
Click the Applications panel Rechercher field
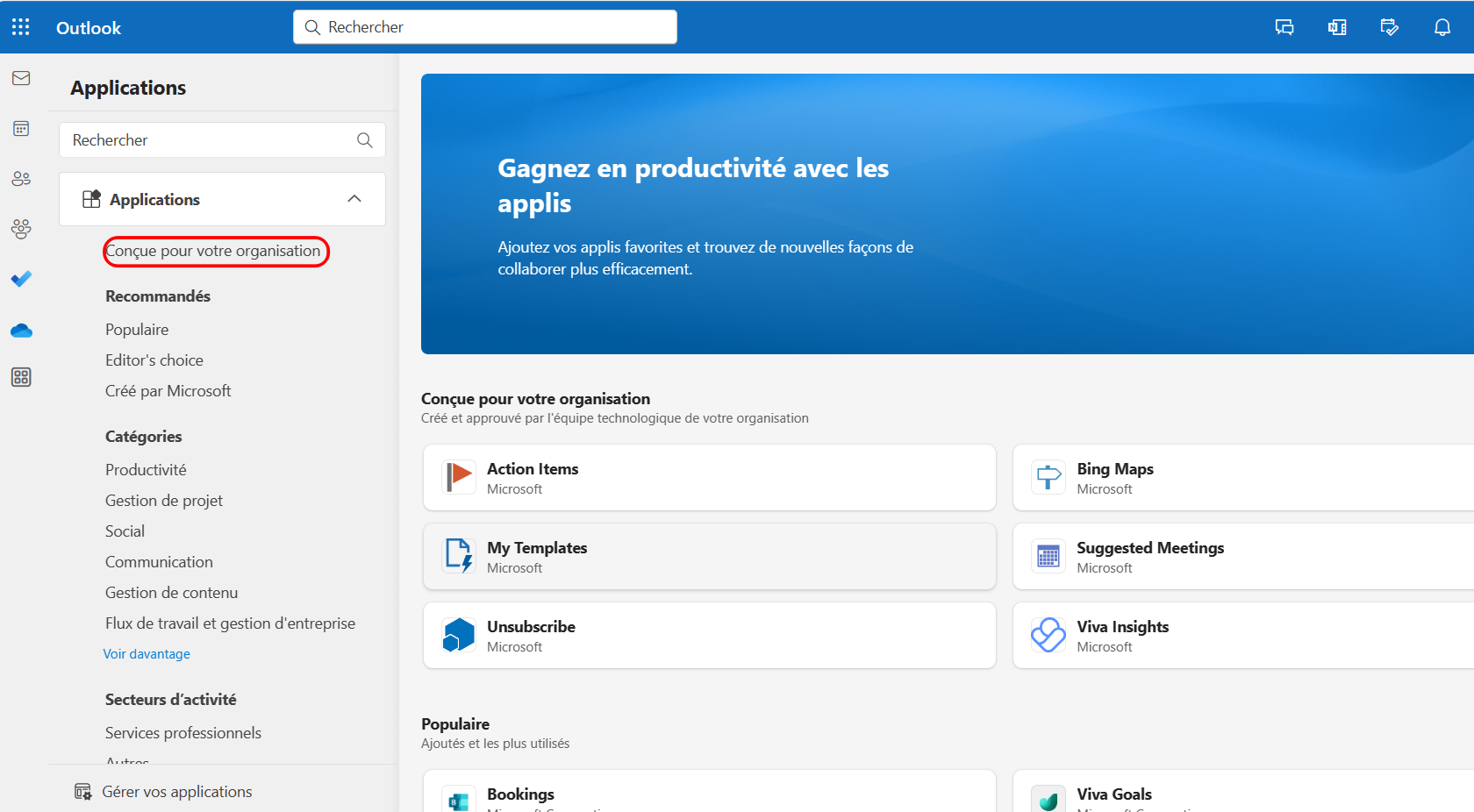click(222, 140)
